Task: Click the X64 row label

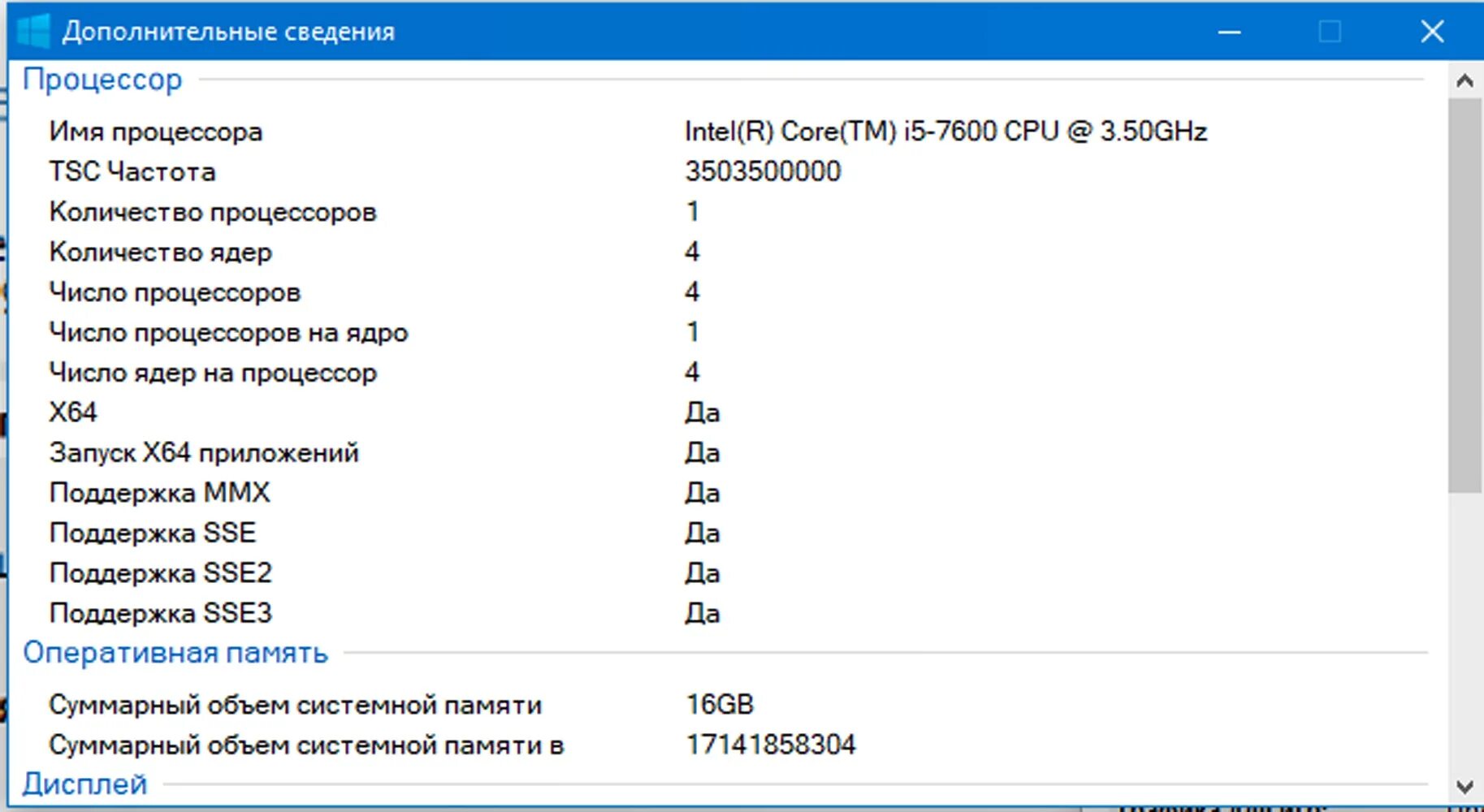Action: (73, 412)
